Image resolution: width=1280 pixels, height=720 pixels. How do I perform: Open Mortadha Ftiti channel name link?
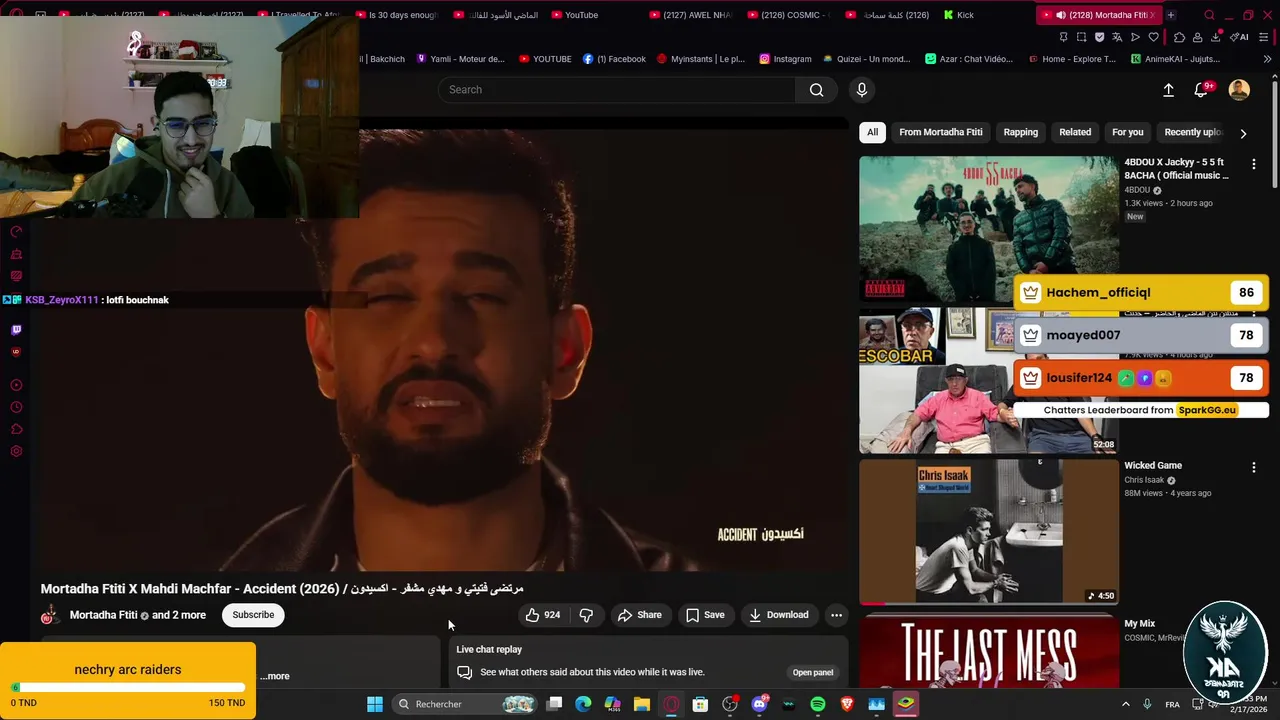click(x=103, y=615)
